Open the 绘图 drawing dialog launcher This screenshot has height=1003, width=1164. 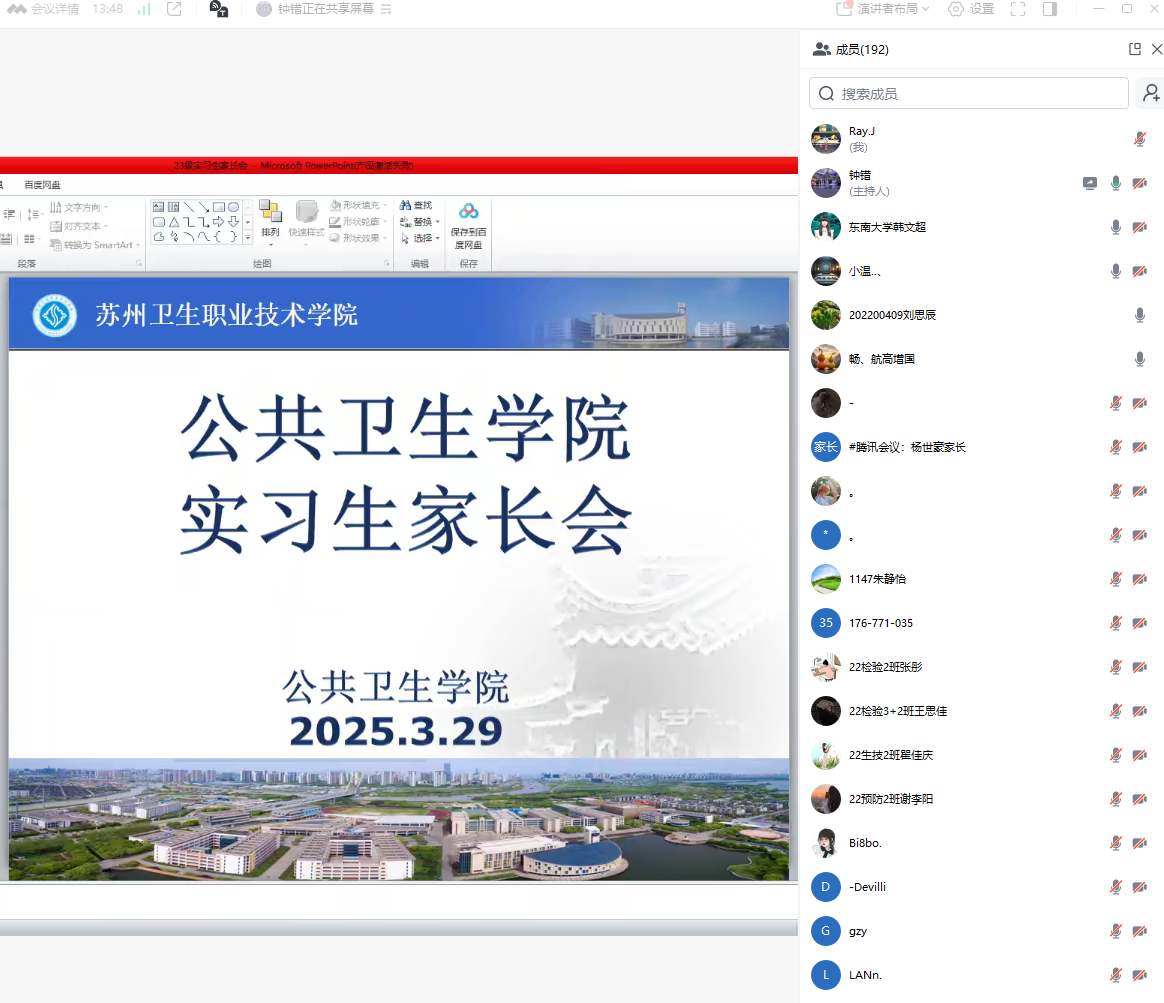(386, 263)
